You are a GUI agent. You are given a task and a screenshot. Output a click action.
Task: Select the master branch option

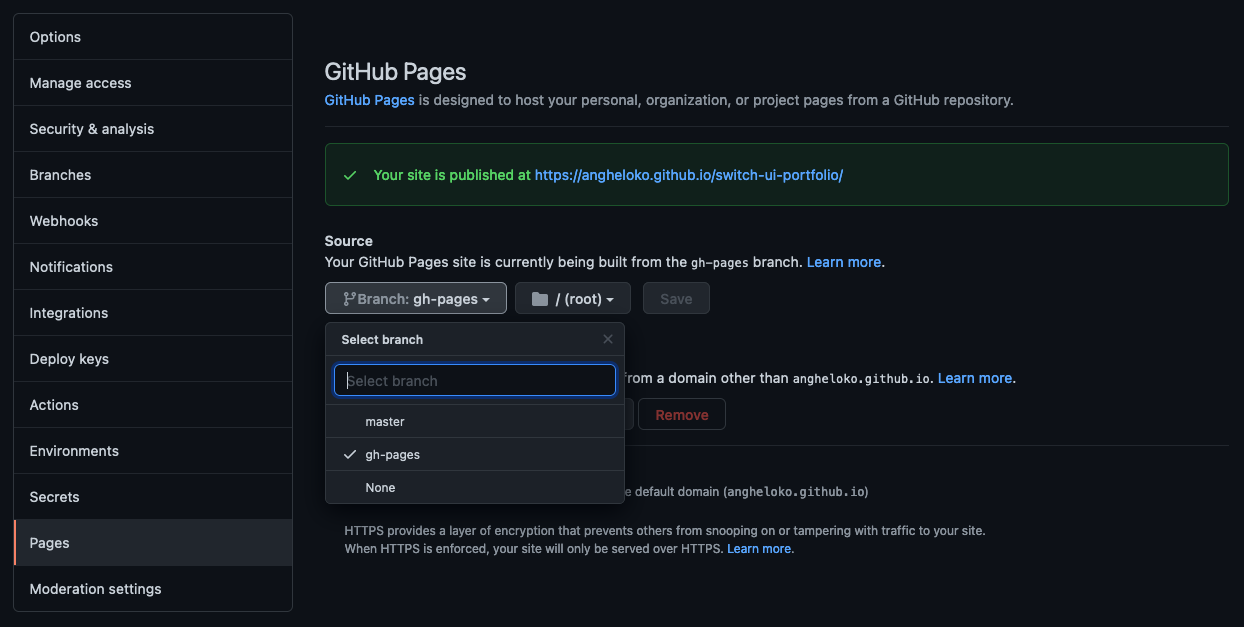tap(385, 422)
